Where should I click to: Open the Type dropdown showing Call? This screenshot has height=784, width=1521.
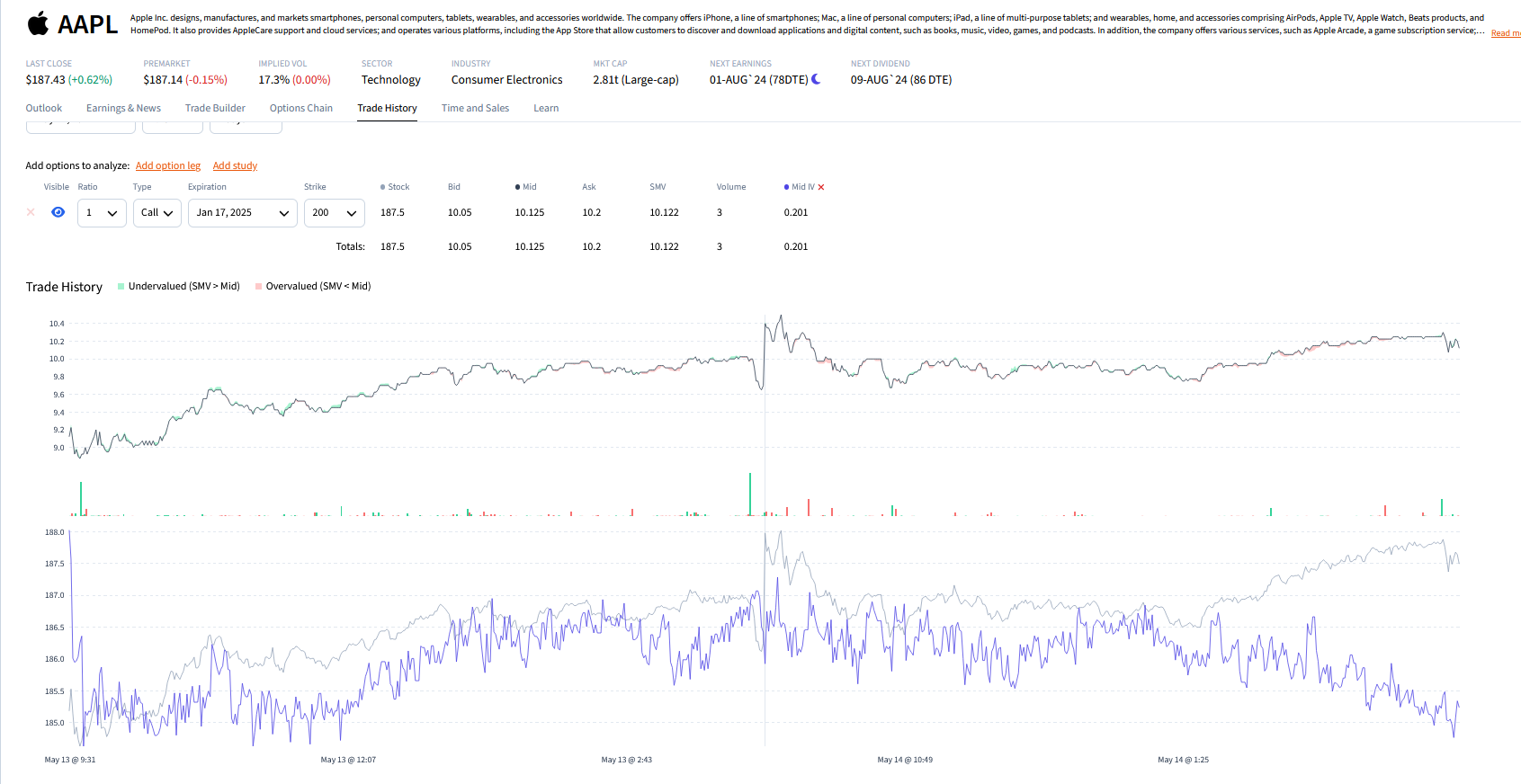coord(157,213)
